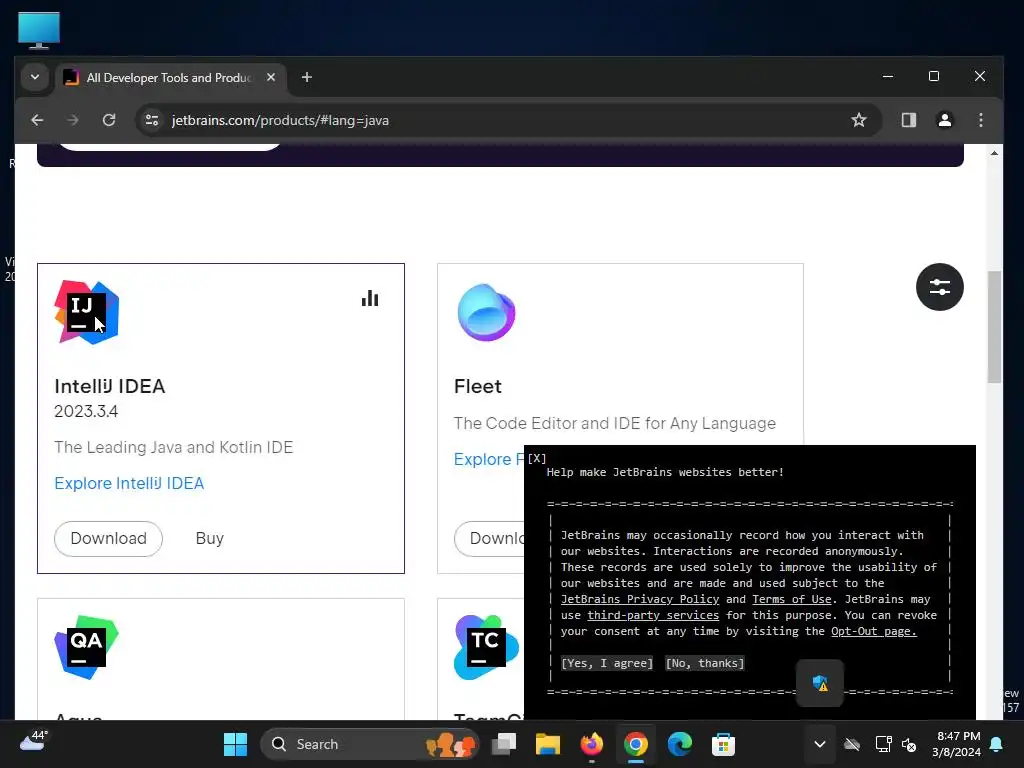The height and width of the screenshot is (768, 1024).
Task: Decline with No, thanks
Action: point(705,664)
